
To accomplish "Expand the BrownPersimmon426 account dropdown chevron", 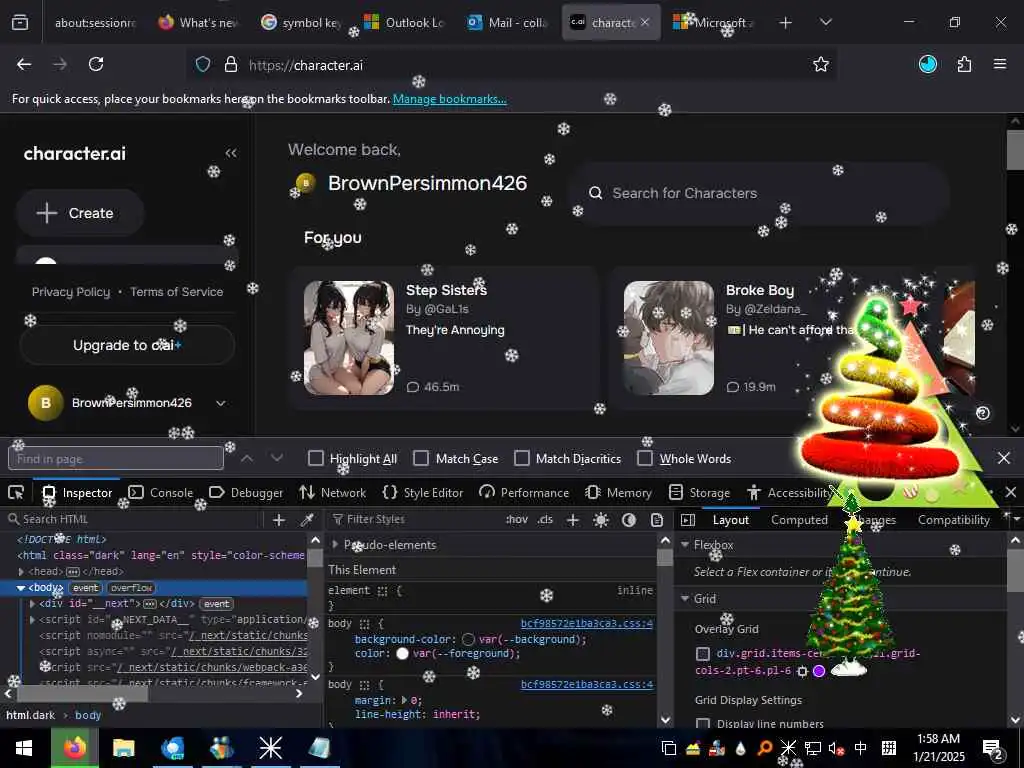I will [221, 403].
